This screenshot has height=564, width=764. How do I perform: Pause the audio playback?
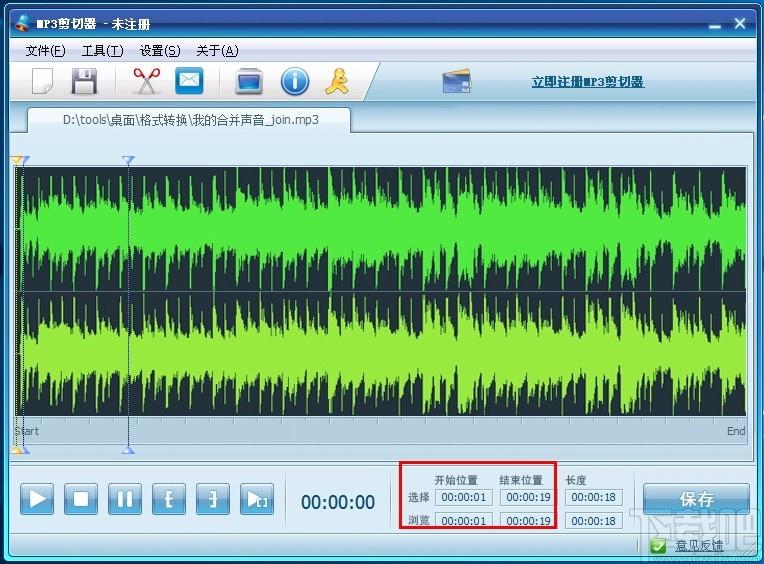(125, 499)
